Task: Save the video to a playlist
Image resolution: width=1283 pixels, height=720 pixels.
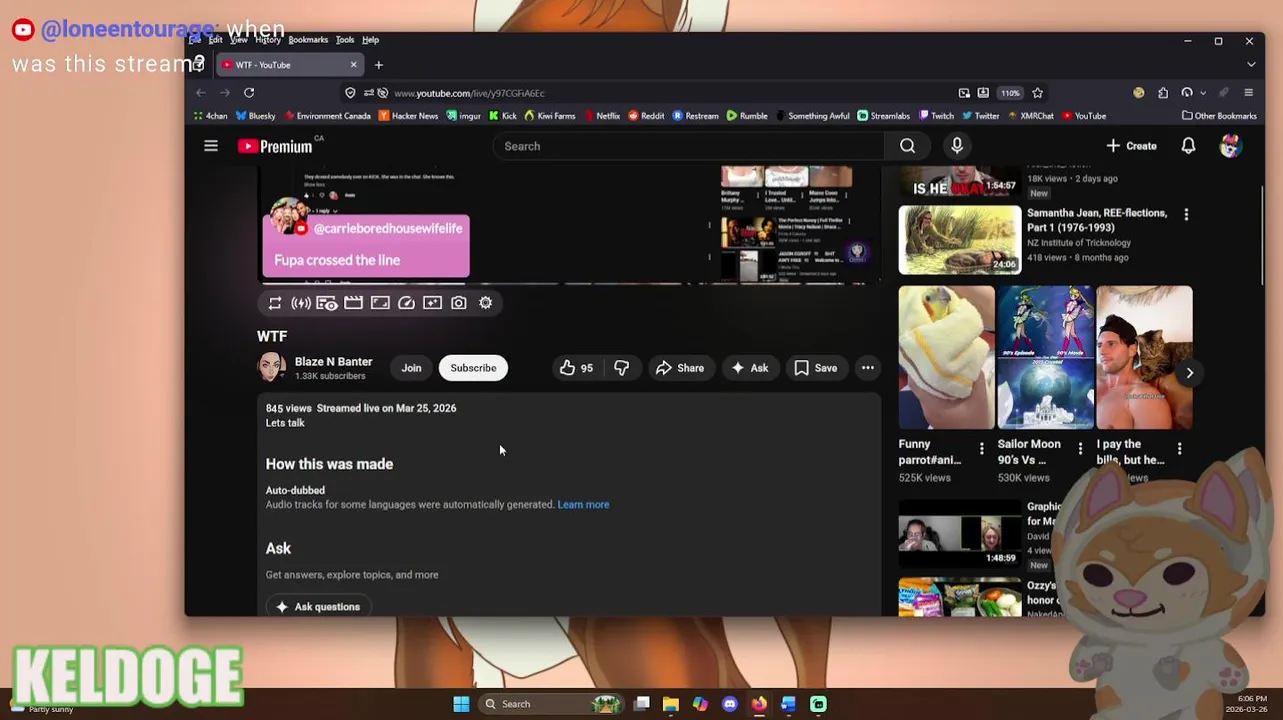Action: click(x=815, y=368)
